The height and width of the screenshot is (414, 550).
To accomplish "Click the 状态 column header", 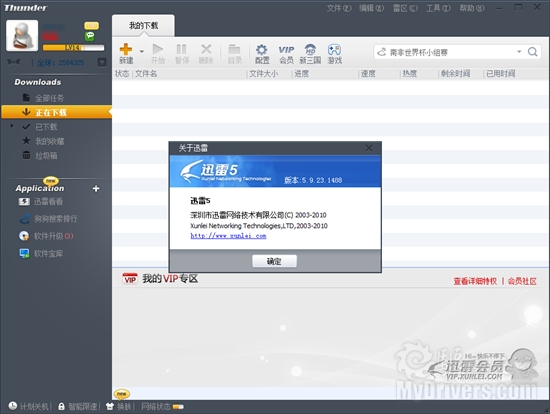I will tap(122, 74).
